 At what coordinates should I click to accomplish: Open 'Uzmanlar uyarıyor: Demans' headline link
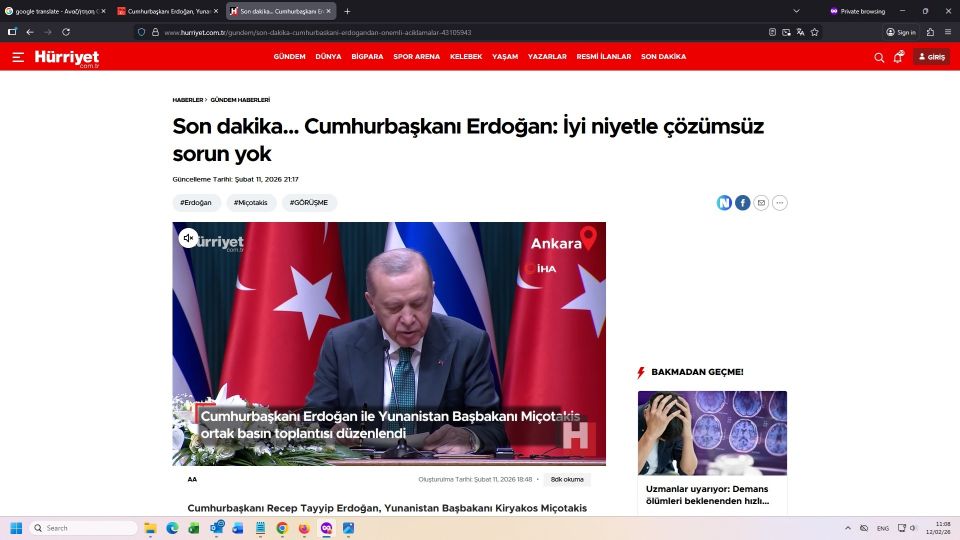click(707, 495)
